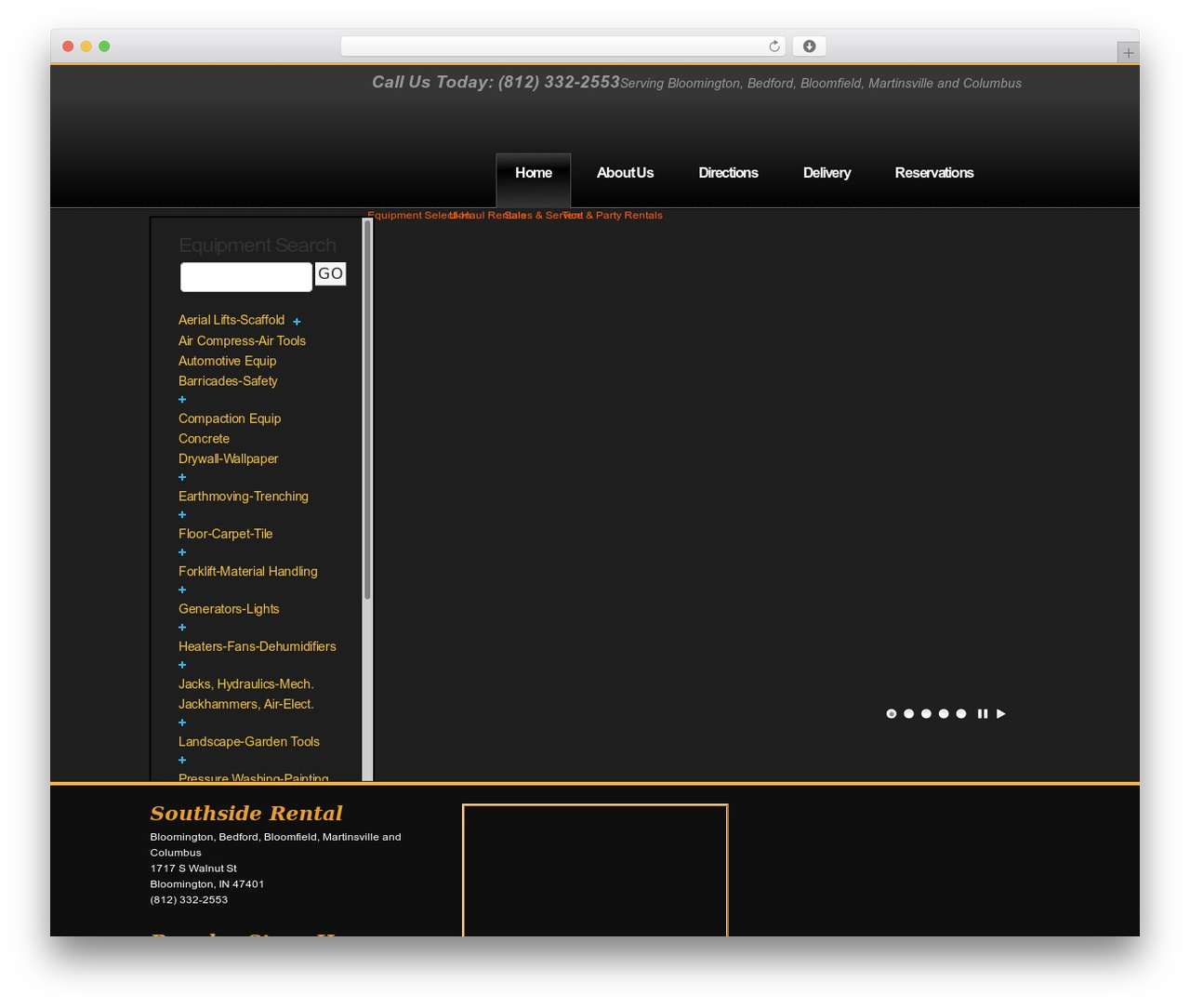Expand the plus directly under Heaters-Fans-Dehumidifiers
Viewport: 1190px width, 1008px height.
(182, 665)
